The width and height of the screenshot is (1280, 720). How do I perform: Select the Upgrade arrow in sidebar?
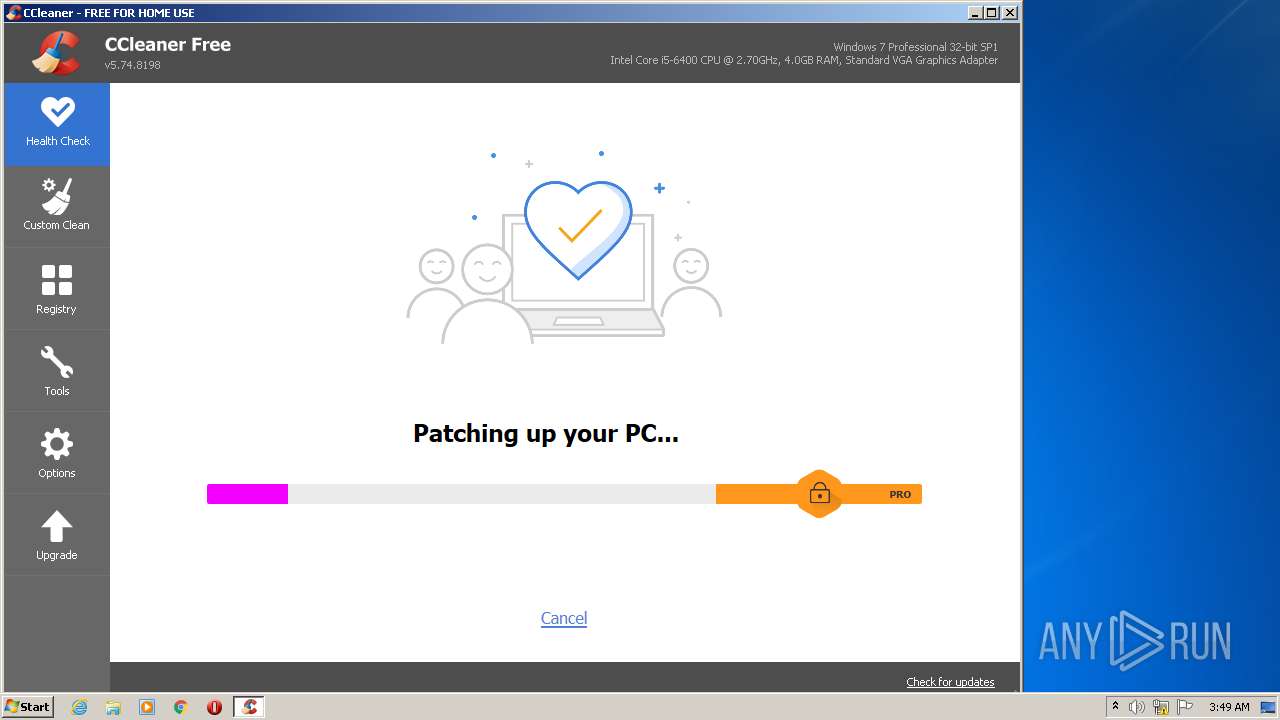coord(57,536)
